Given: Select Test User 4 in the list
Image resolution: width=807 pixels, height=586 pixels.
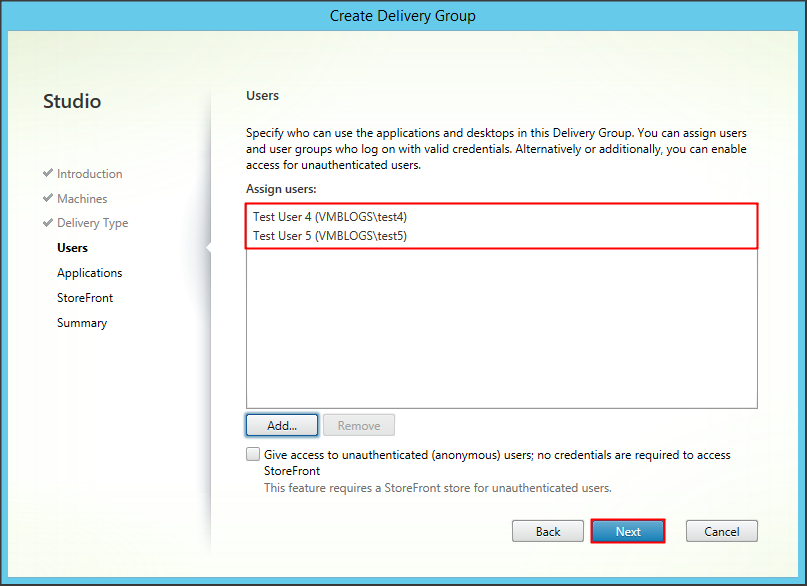Looking at the screenshot, I should 330,217.
